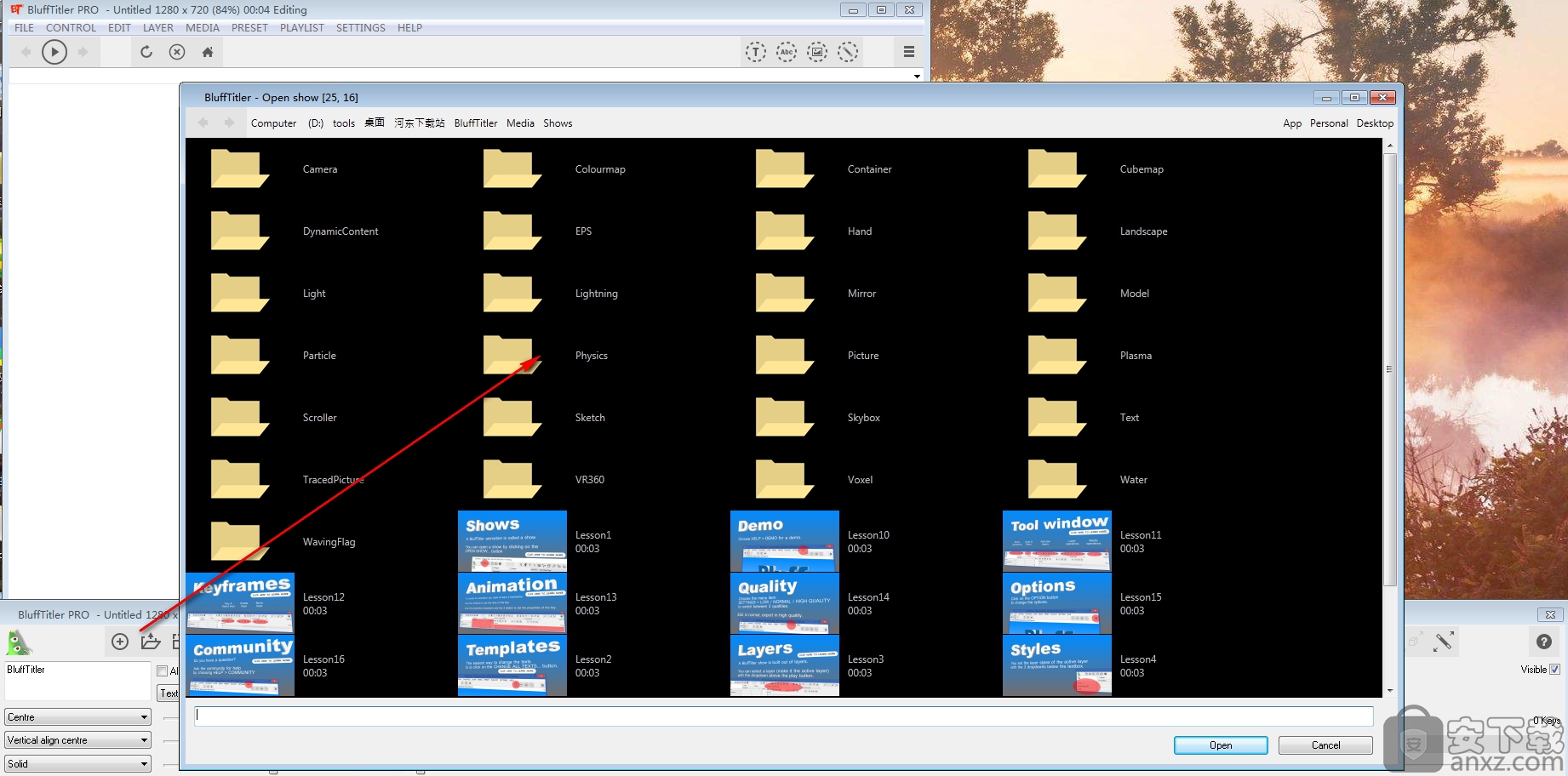This screenshot has width=1568, height=776.
Task: Select the Lesson13 Animation thumbnail
Action: [512, 603]
